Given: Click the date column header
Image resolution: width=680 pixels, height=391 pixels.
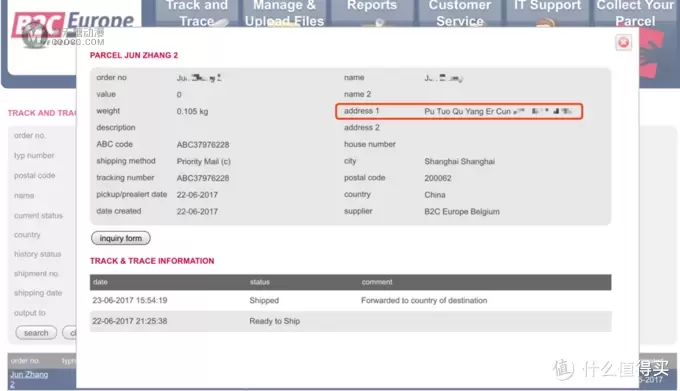Looking at the screenshot, I should coord(100,282).
